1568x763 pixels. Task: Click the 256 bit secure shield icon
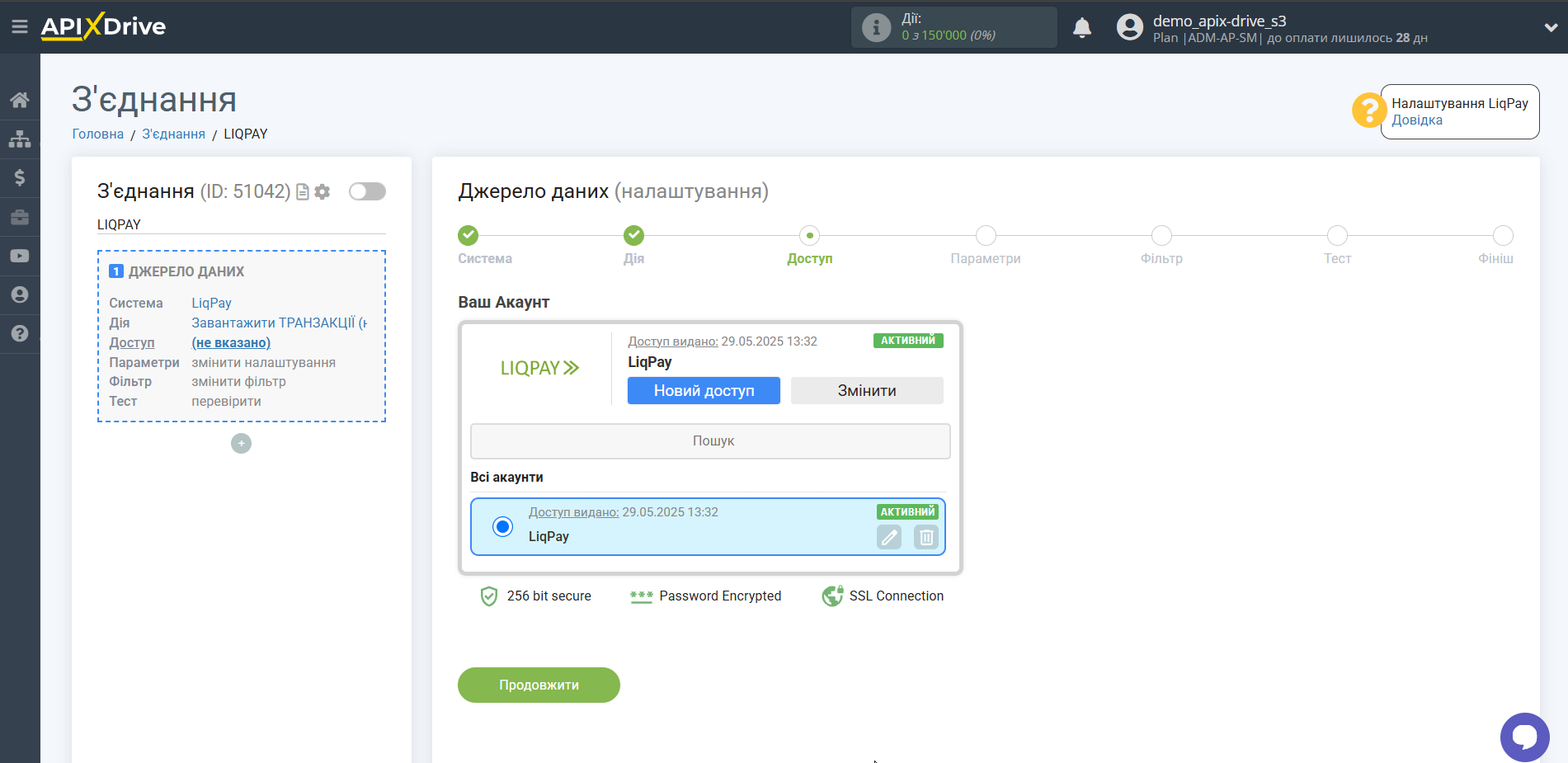pos(489,596)
